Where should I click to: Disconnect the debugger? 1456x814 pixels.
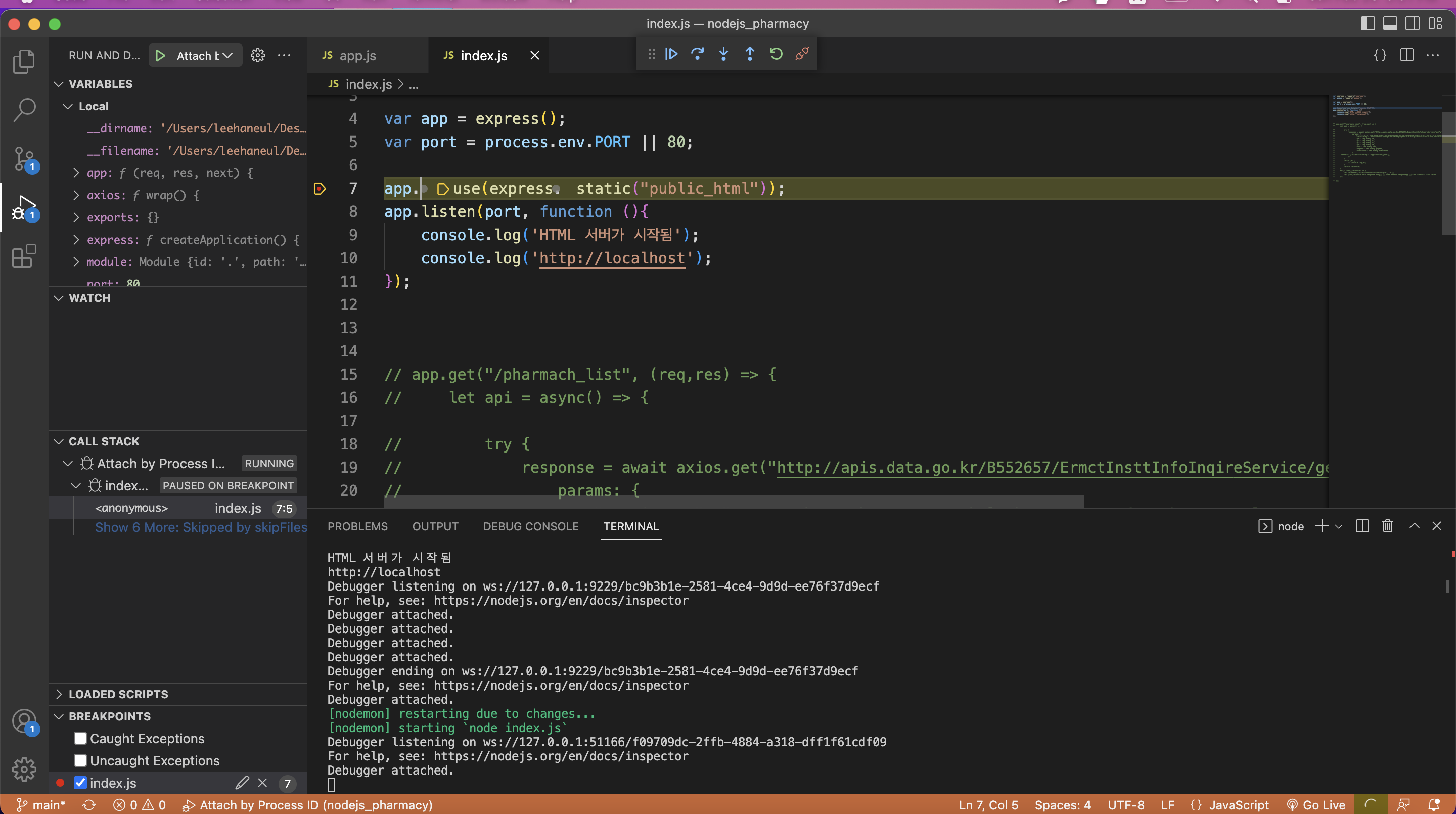point(802,54)
